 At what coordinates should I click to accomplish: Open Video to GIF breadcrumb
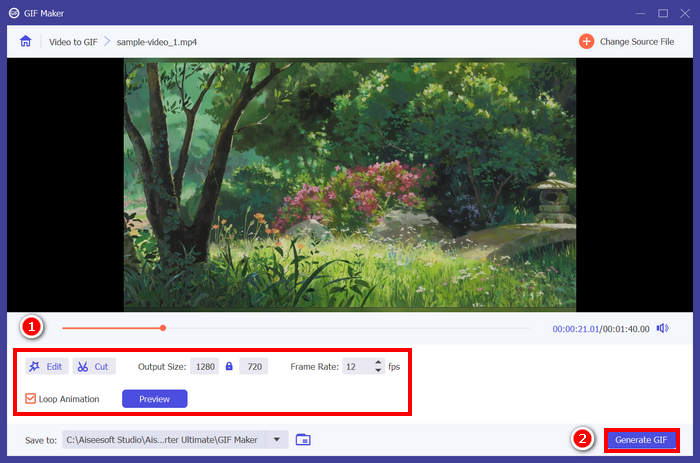click(73, 42)
